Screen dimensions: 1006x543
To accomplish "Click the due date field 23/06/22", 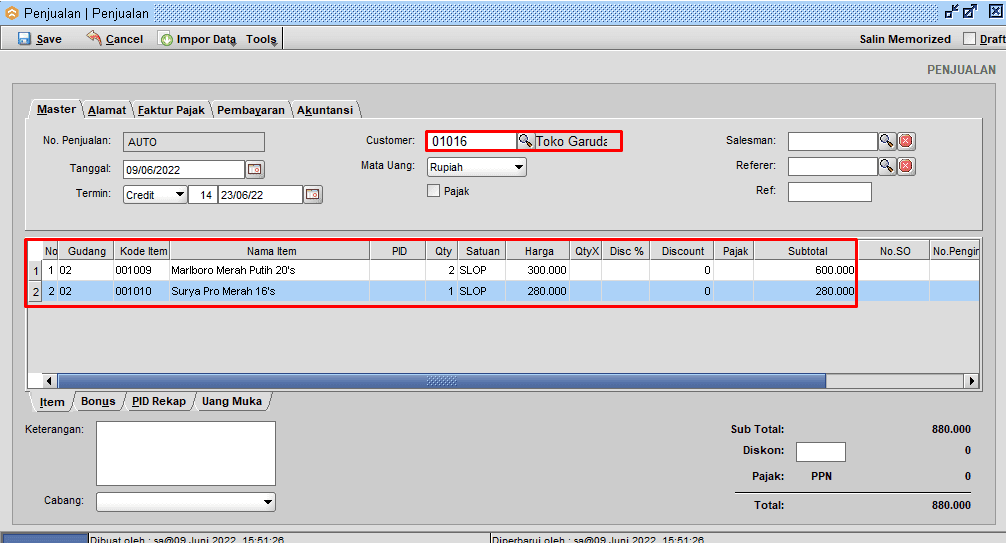I will tap(260, 194).
